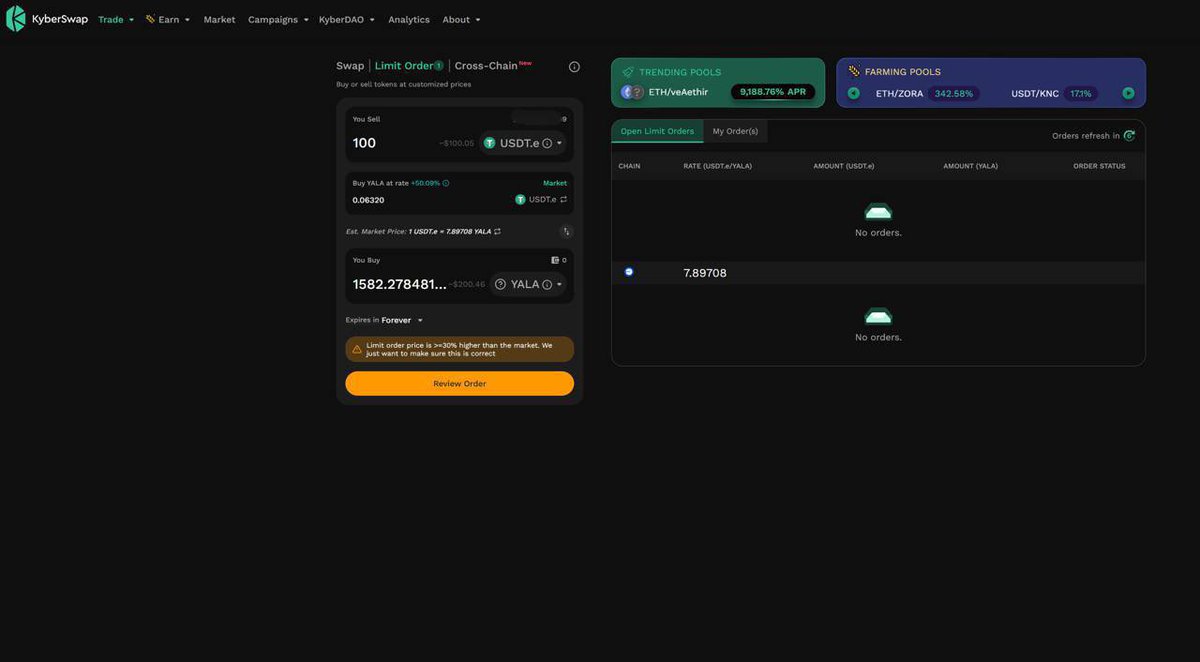Viewport: 1200px width, 662px height.
Task: Click the chain icon in the 7.89708 row
Action: (629, 271)
